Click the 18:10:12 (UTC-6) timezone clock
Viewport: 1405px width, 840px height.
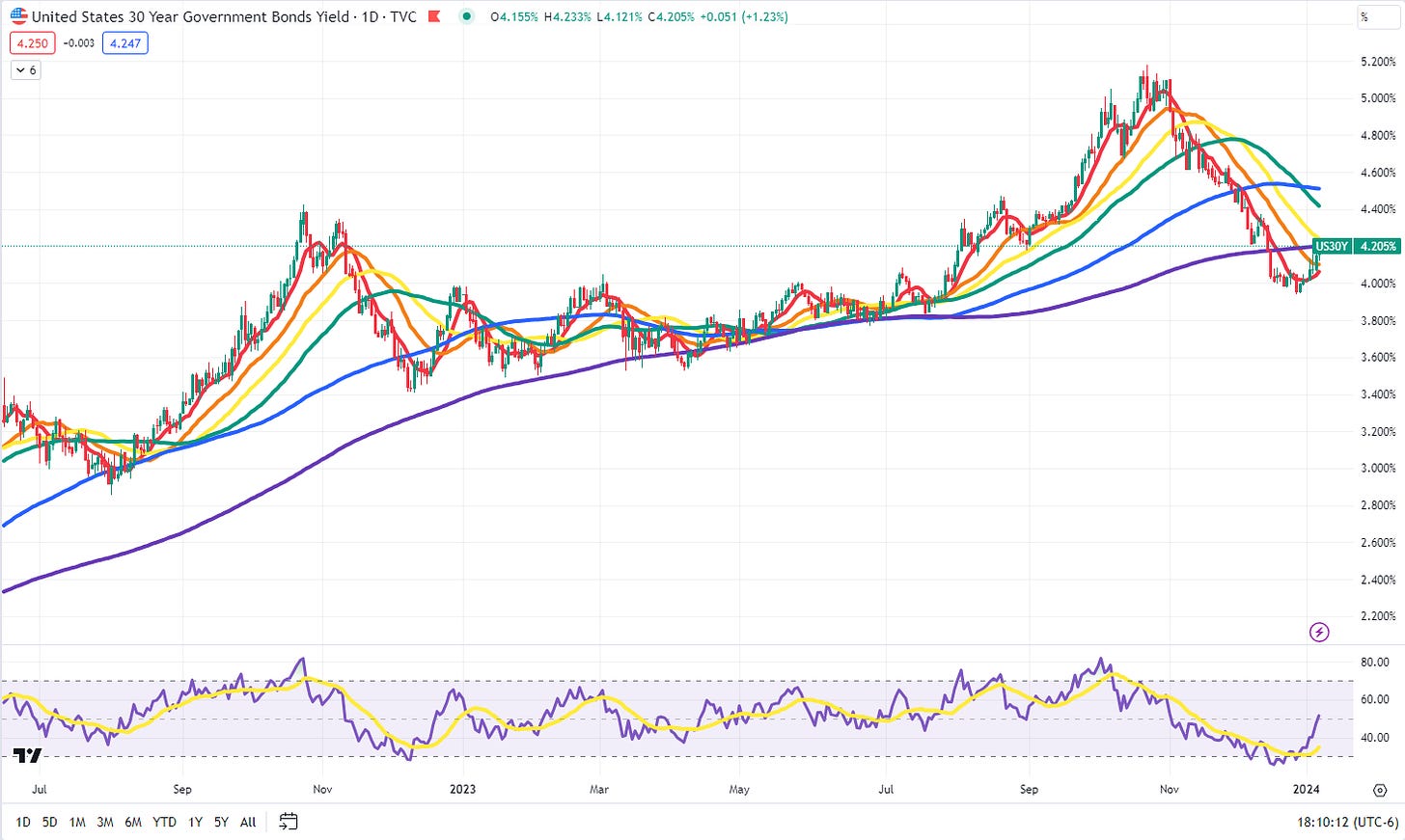[x=1347, y=823]
